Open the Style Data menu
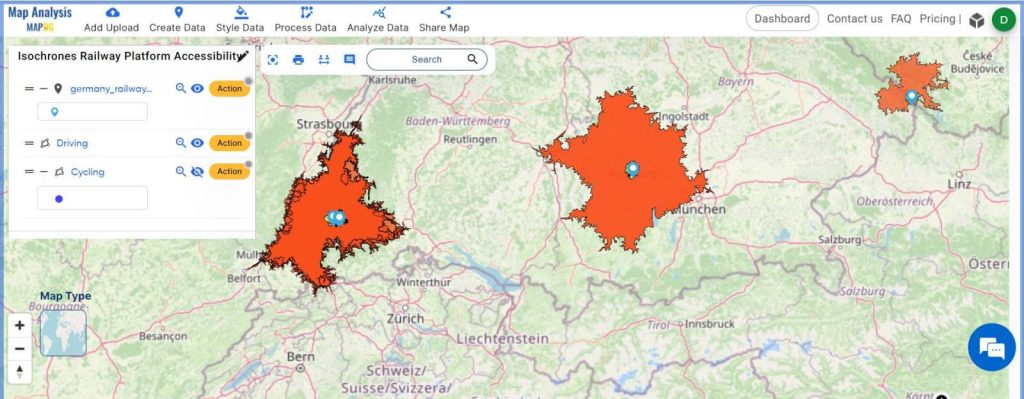 [x=240, y=19]
